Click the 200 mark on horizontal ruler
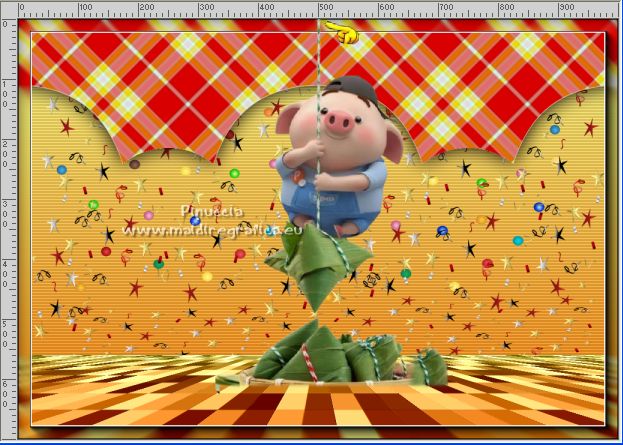This screenshot has width=623, height=445. point(146,7)
